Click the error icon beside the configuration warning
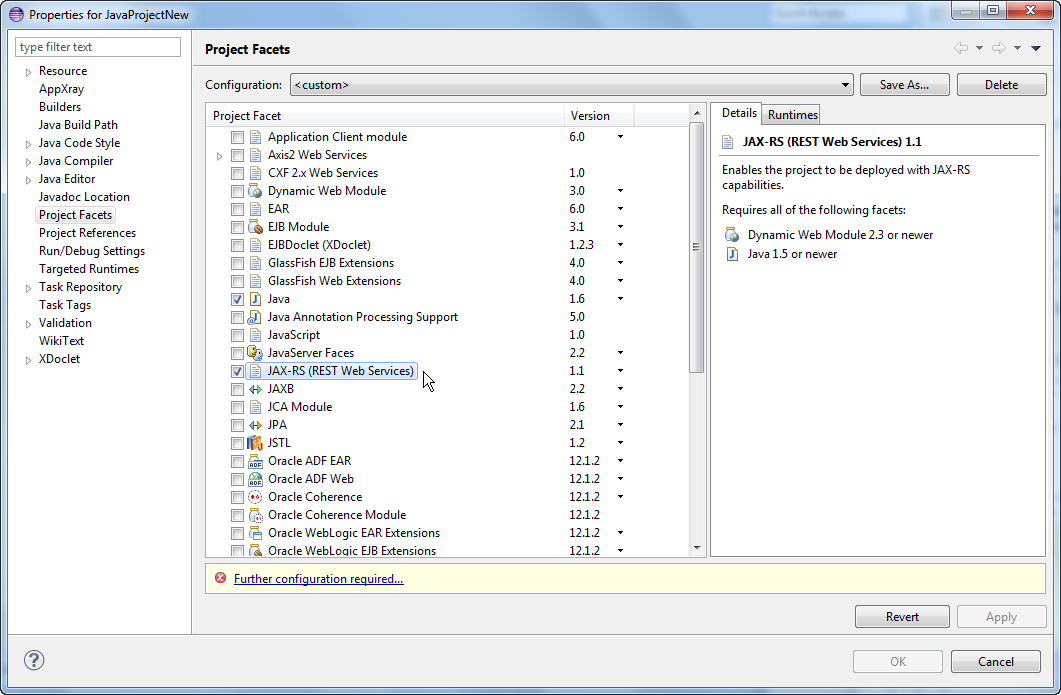1061x695 pixels. click(219, 579)
